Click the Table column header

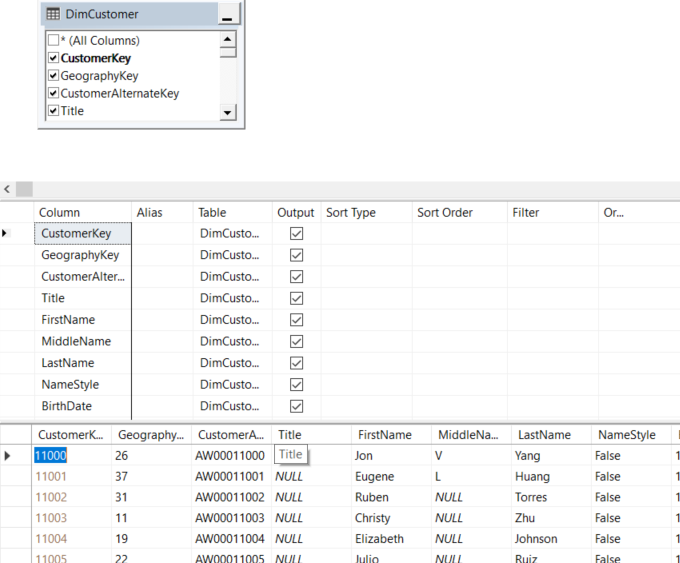(232, 213)
